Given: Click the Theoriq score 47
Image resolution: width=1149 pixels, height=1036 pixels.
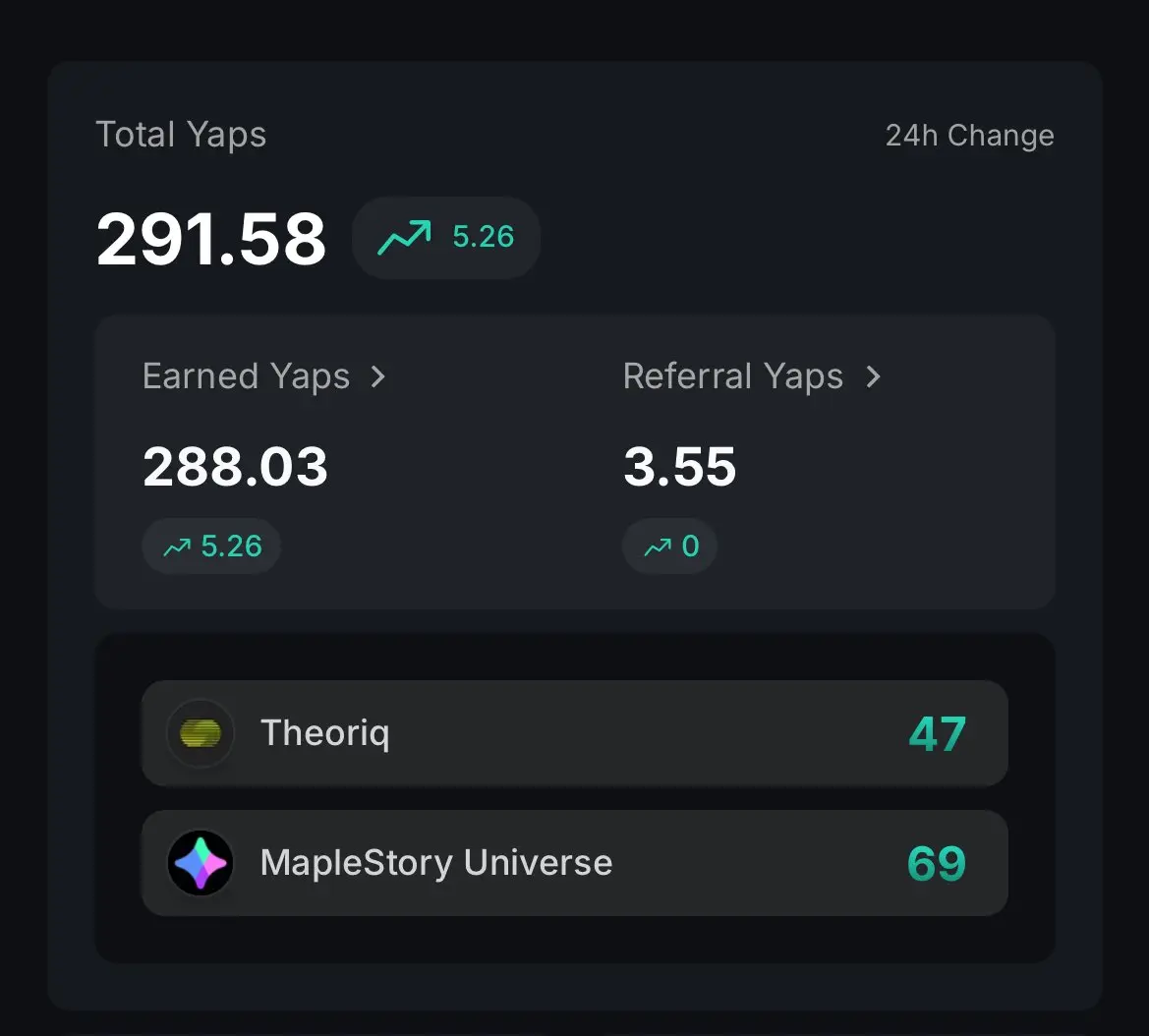Looking at the screenshot, I should pyautogui.click(x=938, y=733).
